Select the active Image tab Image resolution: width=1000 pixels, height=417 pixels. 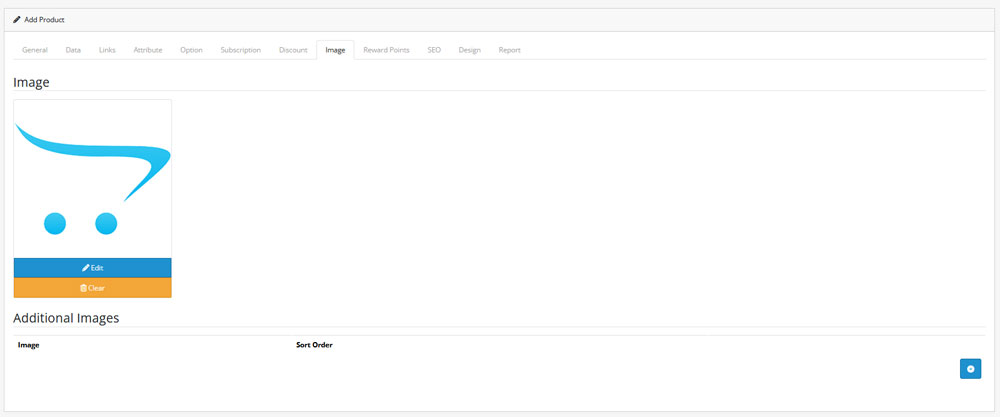click(335, 50)
